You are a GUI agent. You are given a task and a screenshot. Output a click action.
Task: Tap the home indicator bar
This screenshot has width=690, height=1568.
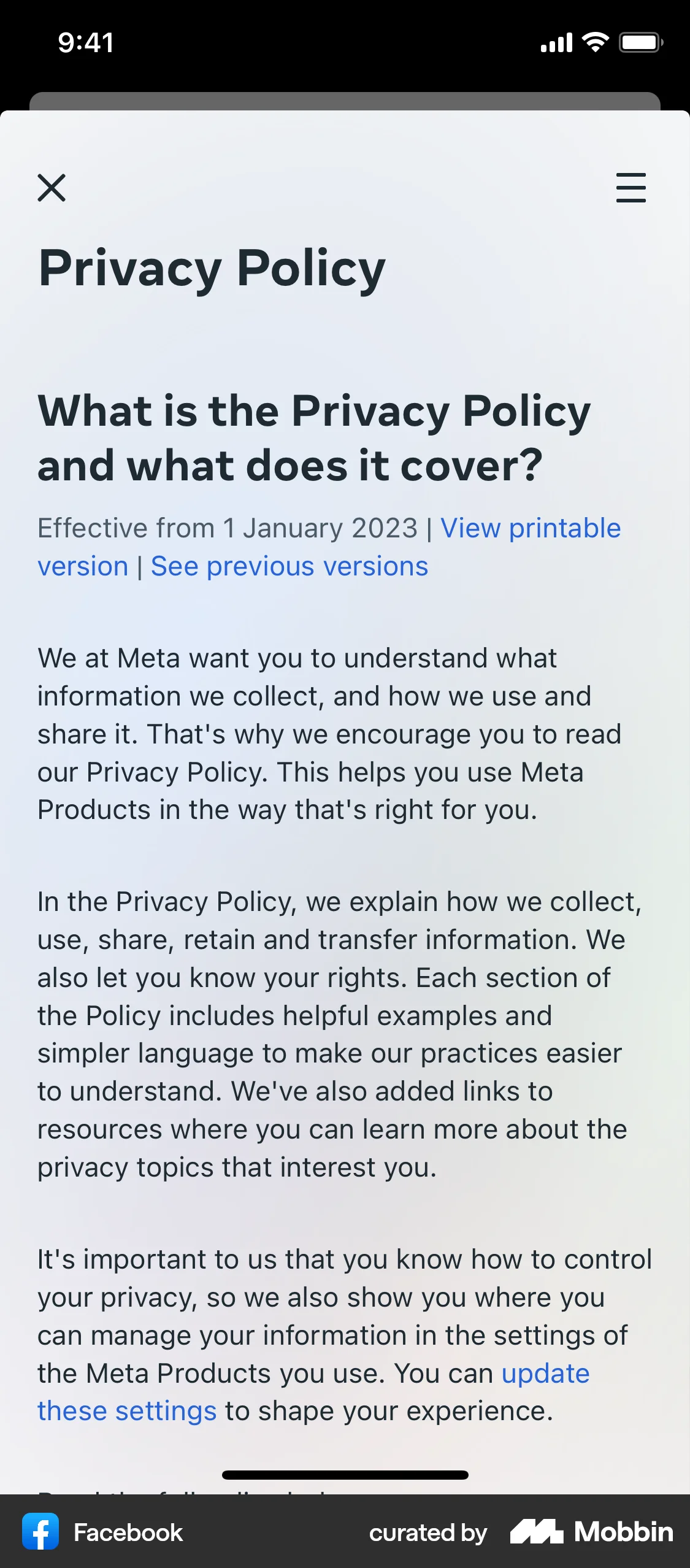(345, 1475)
